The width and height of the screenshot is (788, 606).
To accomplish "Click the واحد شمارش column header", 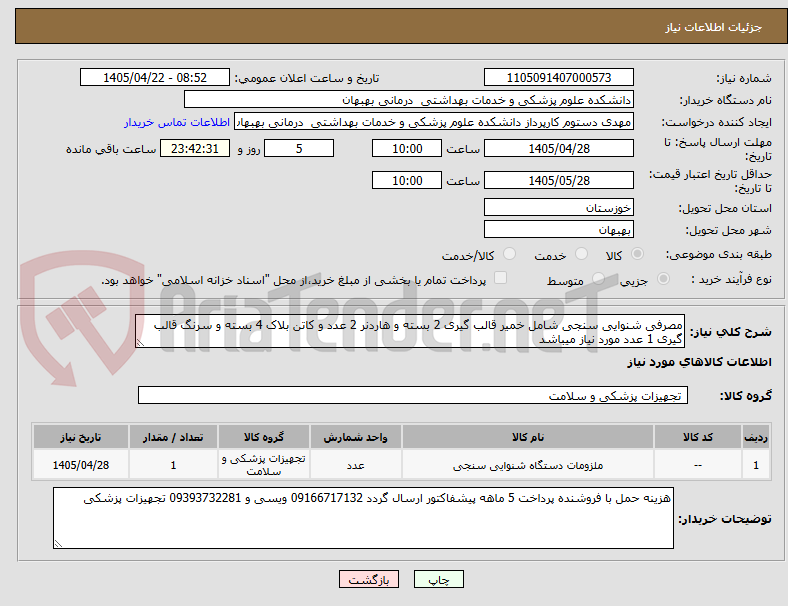I will [355, 437].
